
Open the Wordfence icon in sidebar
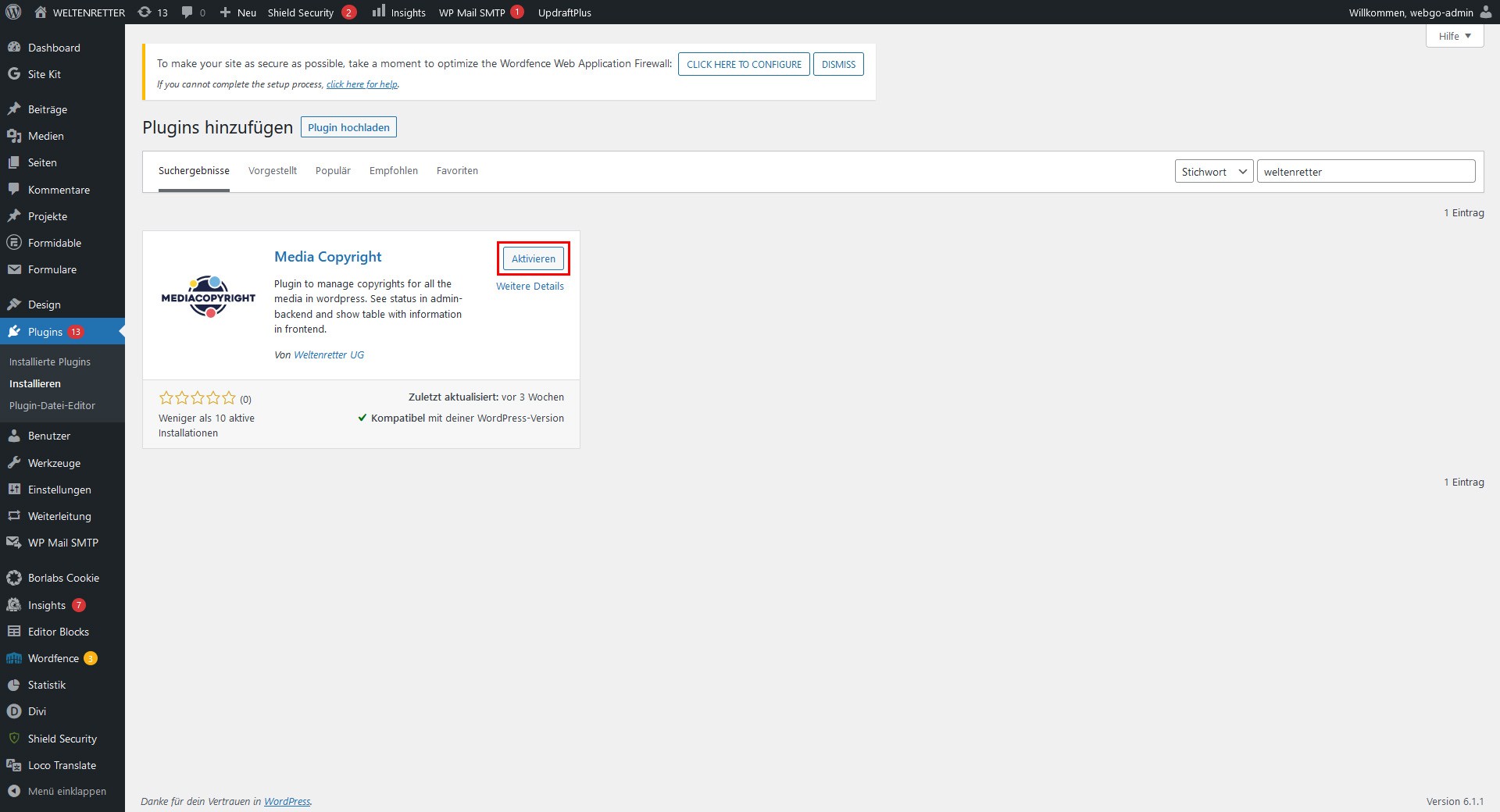[14, 658]
